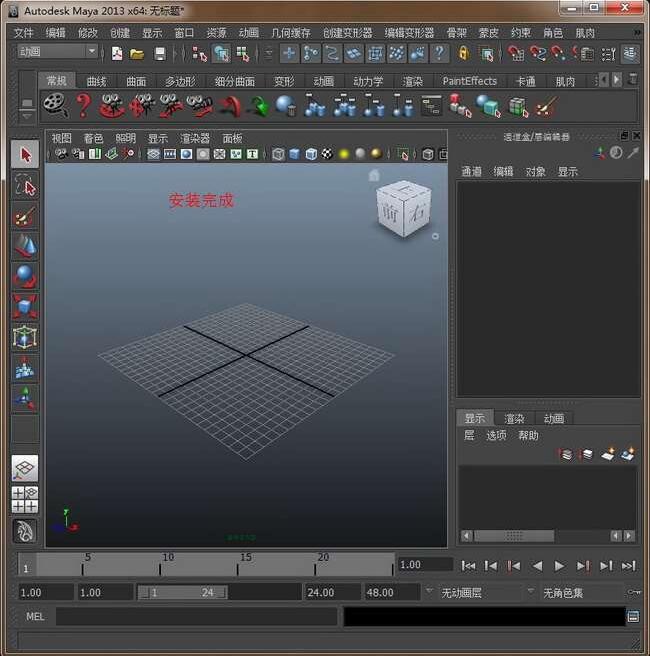The image size is (650, 656).
Task: Switch to the 多边形 shelf tab
Action: (183, 81)
